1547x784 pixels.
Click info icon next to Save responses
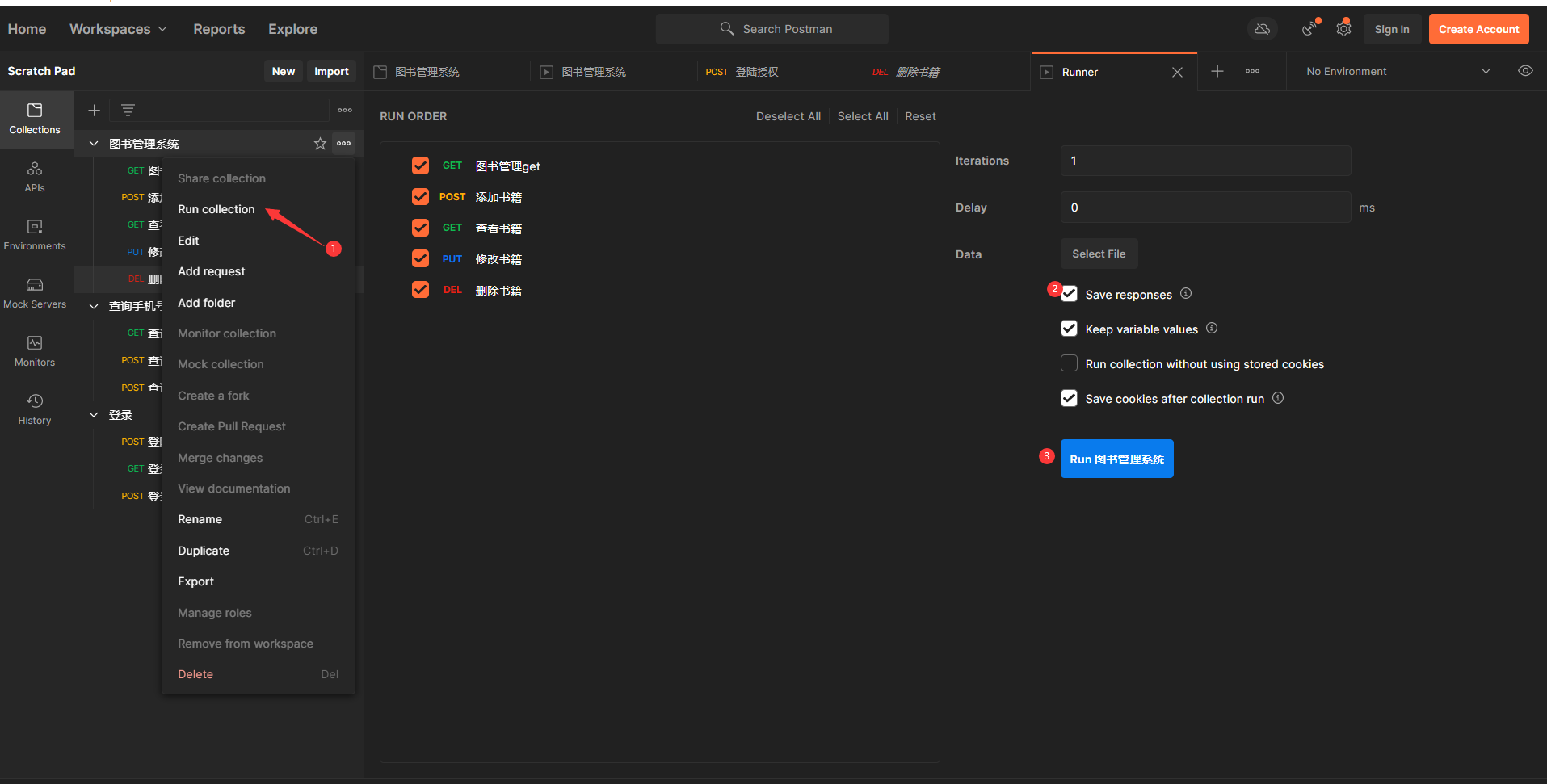pos(1186,293)
